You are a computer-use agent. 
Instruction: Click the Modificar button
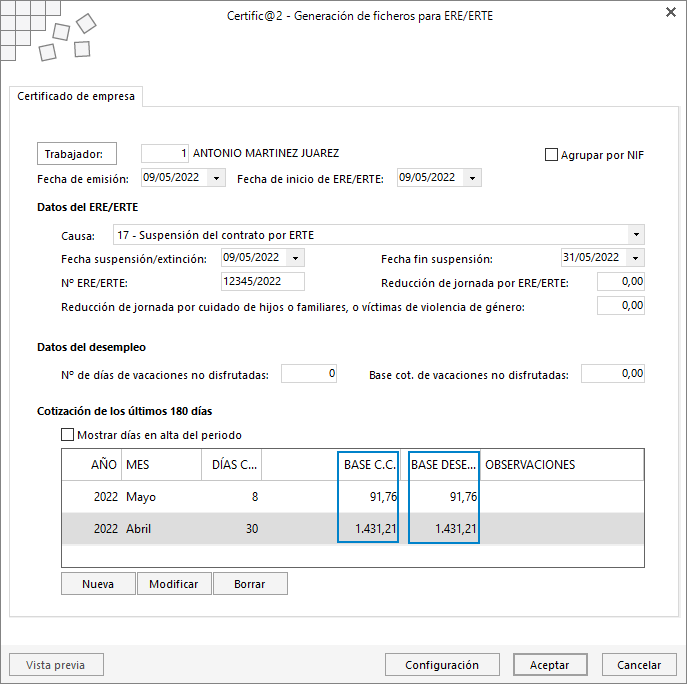174,584
